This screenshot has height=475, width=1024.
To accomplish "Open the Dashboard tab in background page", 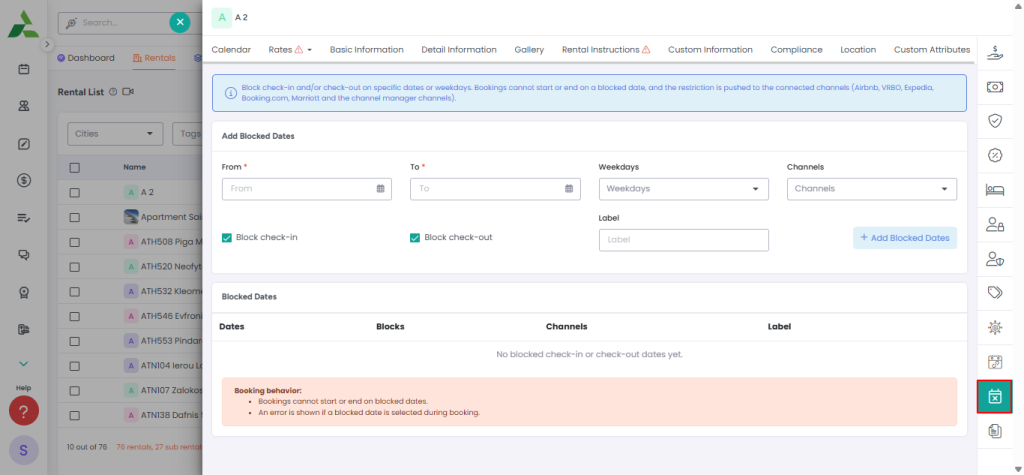I will pyautogui.click(x=86, y=58).
